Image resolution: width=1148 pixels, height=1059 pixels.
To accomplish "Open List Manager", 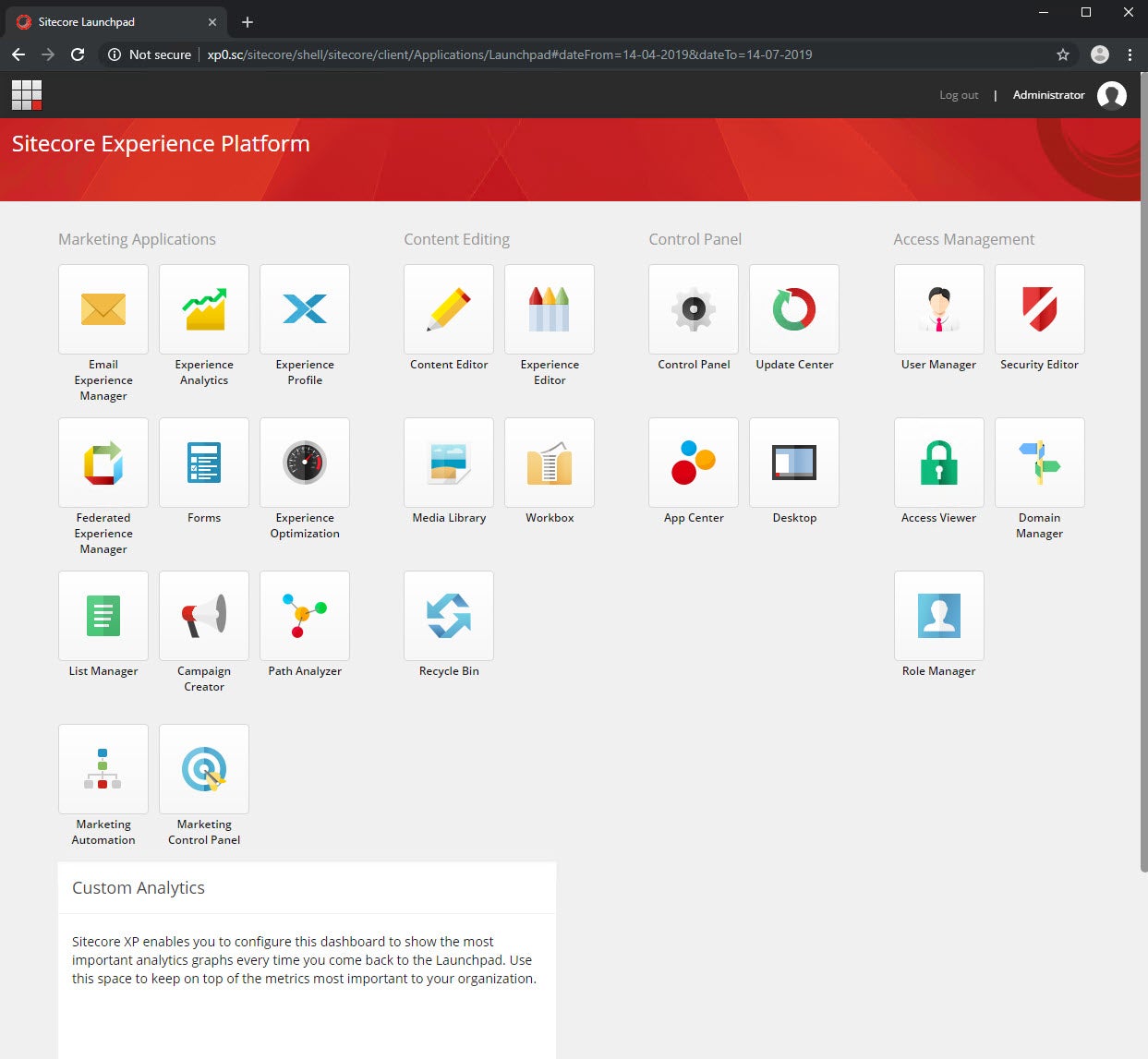I will [x=103, y=616].
